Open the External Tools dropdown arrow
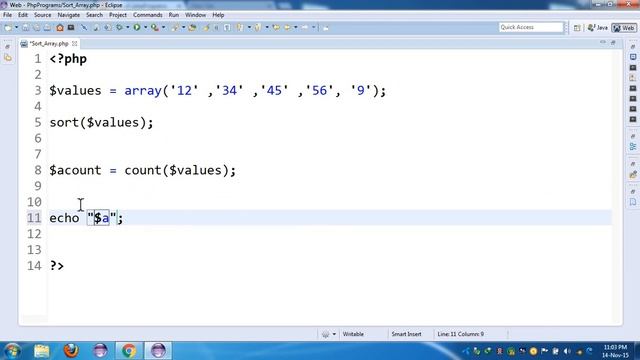This screenshot has height=360, width=640. click(163, 28)
